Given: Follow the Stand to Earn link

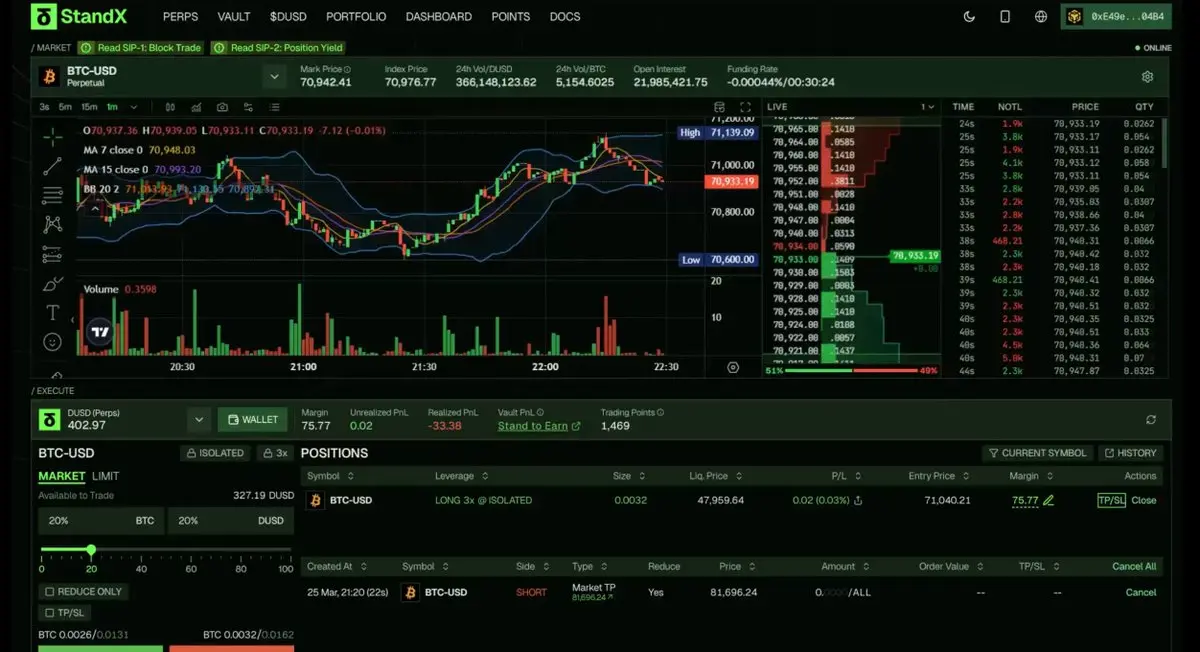Looking at the screenshot, I should [539, 426].
